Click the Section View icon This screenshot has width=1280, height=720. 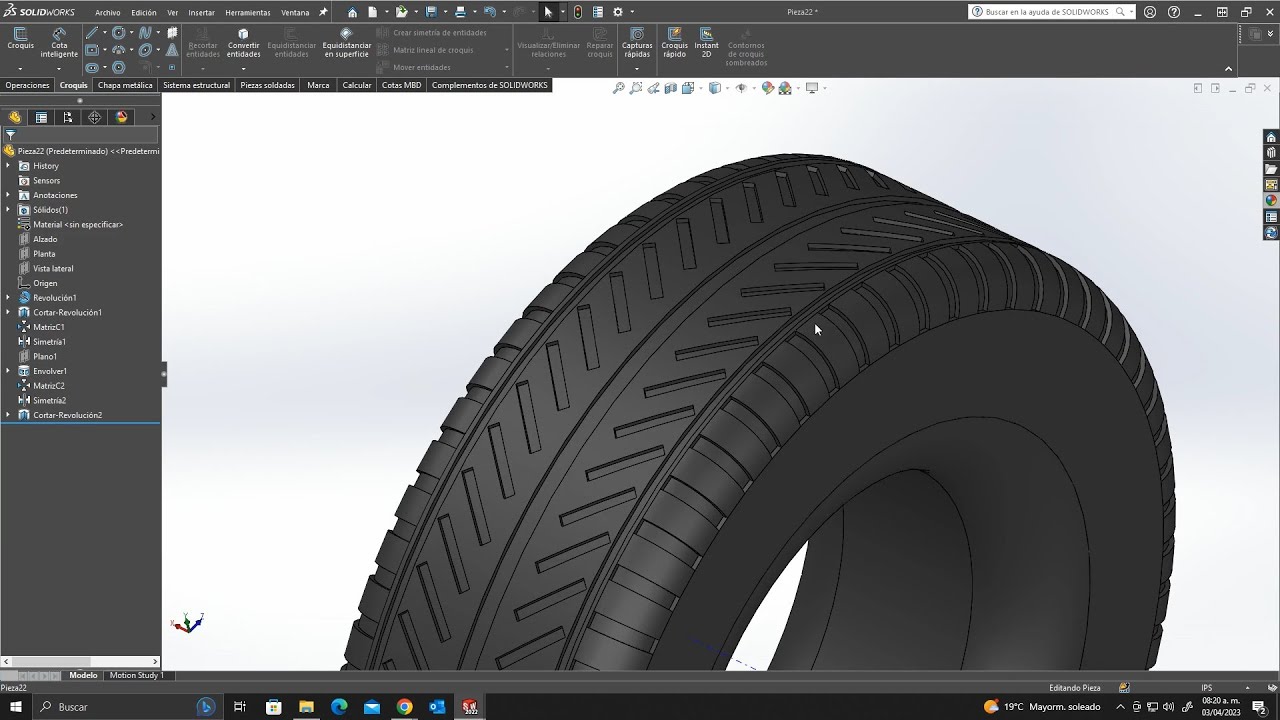click(x=670, y=88)
